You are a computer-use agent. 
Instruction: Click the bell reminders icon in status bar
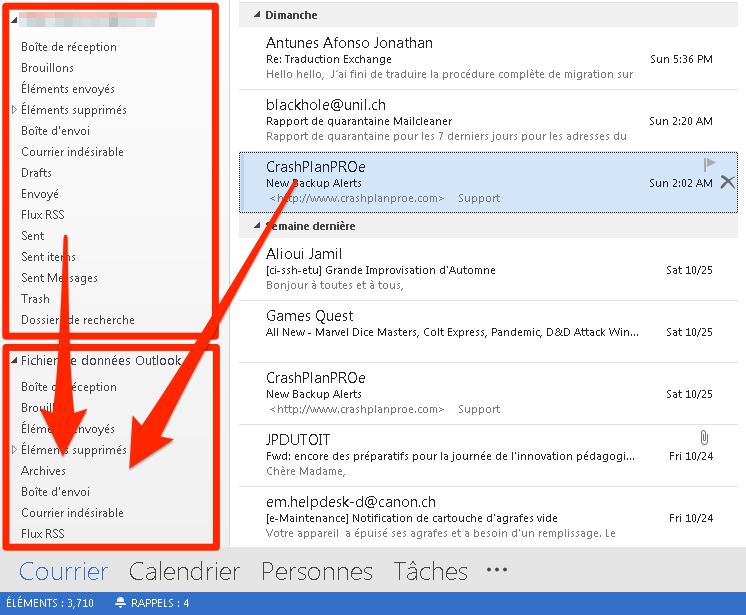(x=121, y=603)
